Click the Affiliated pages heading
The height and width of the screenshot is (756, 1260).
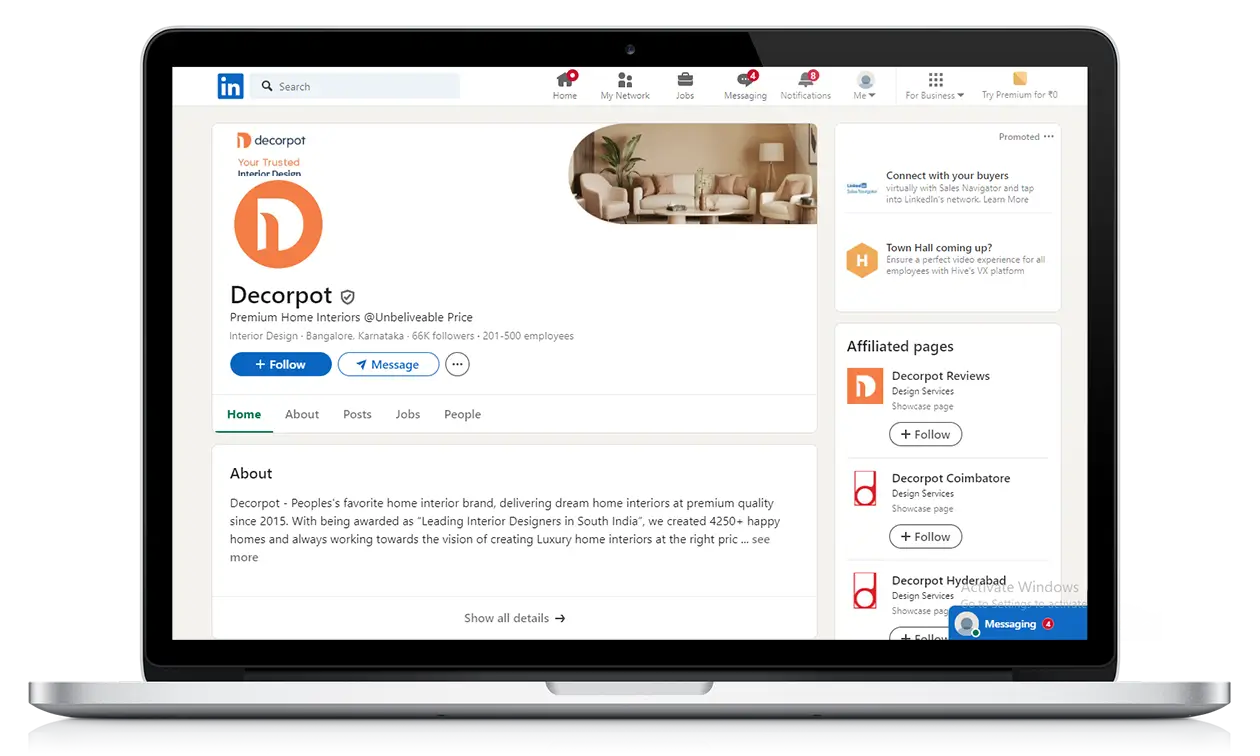[900, 346]
